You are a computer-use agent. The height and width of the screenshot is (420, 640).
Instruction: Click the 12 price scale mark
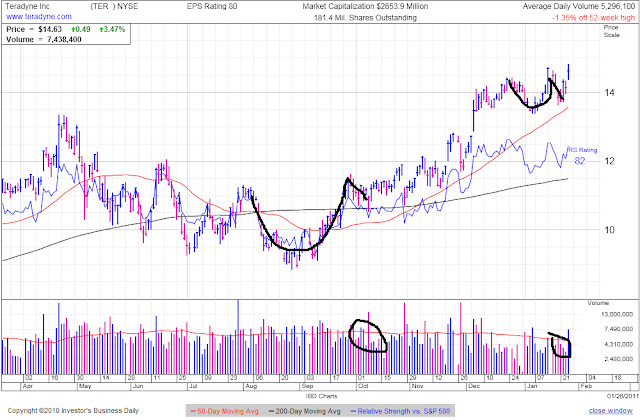coord(609,161)
